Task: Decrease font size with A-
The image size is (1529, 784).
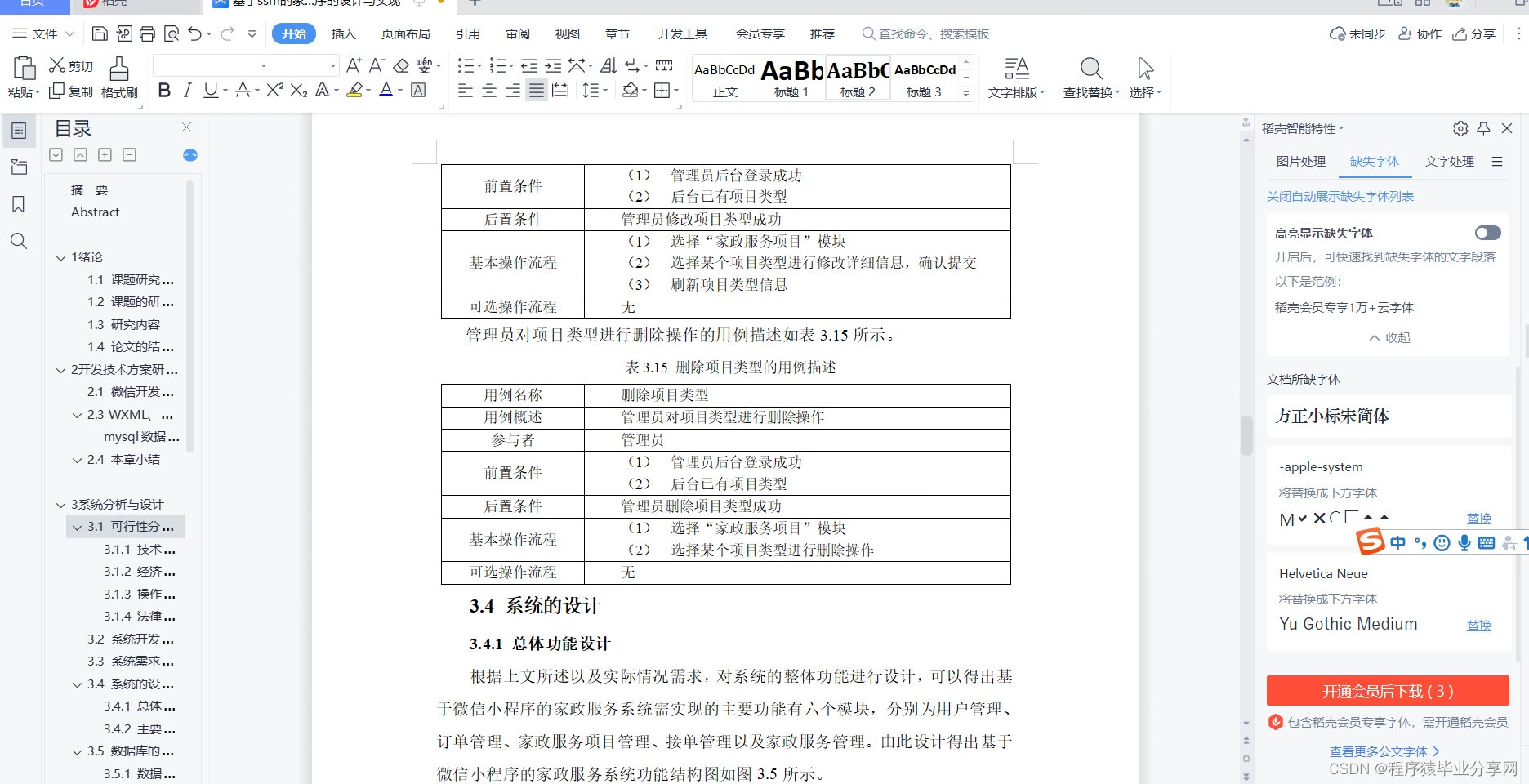Action: tap(377, 65)
